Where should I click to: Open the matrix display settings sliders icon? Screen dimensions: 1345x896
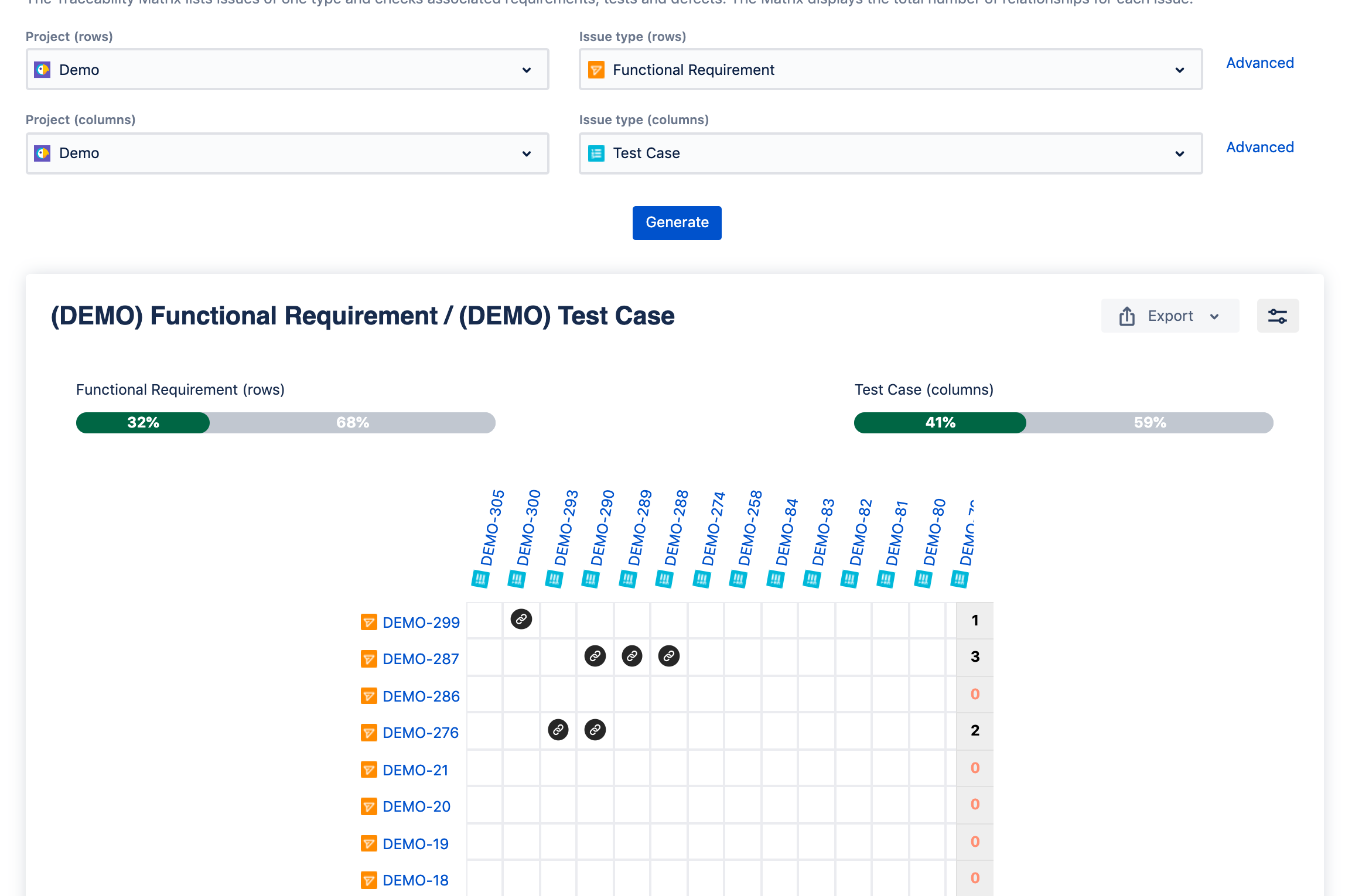point(1278,316)
